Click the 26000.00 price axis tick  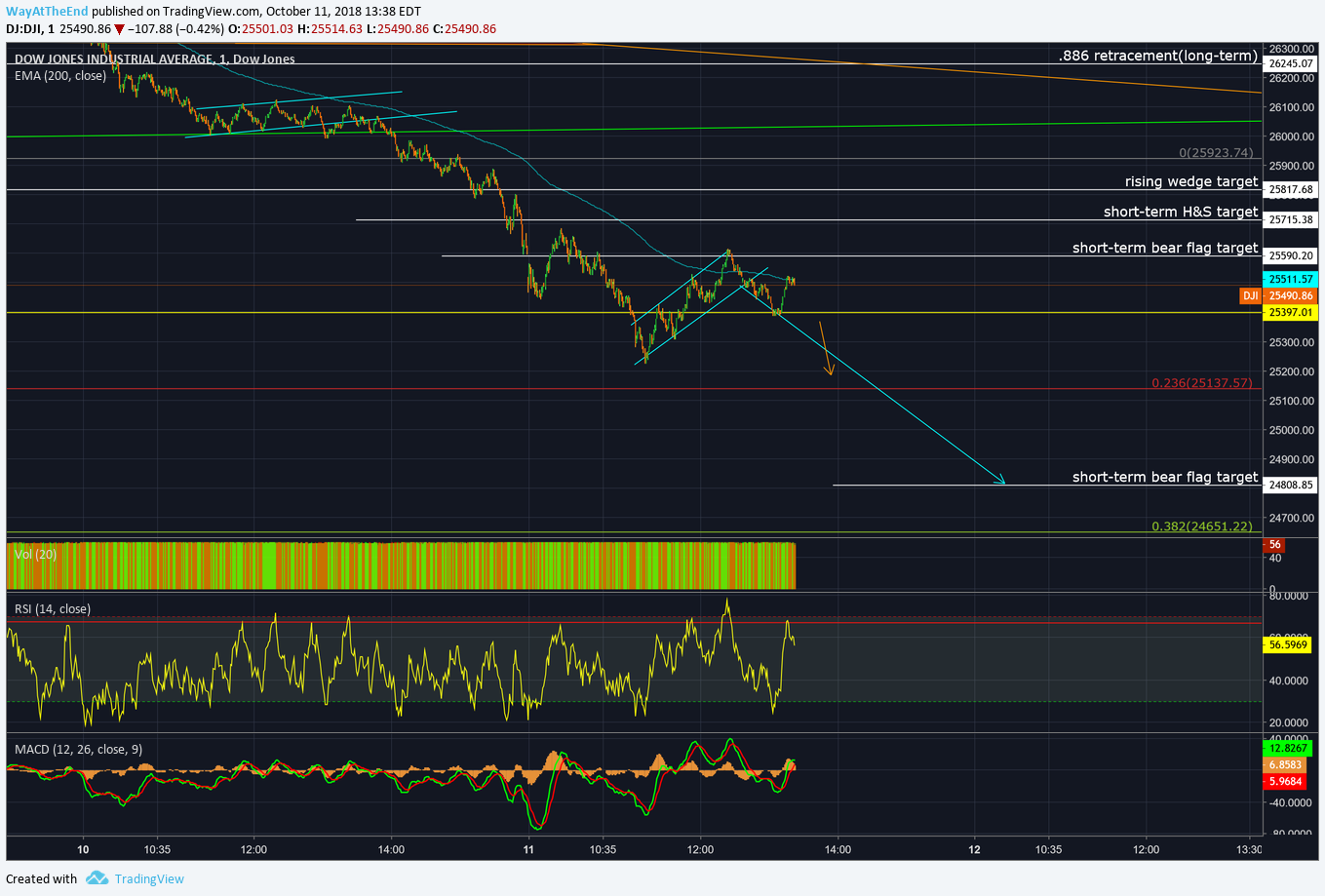tap(1291, 136)
